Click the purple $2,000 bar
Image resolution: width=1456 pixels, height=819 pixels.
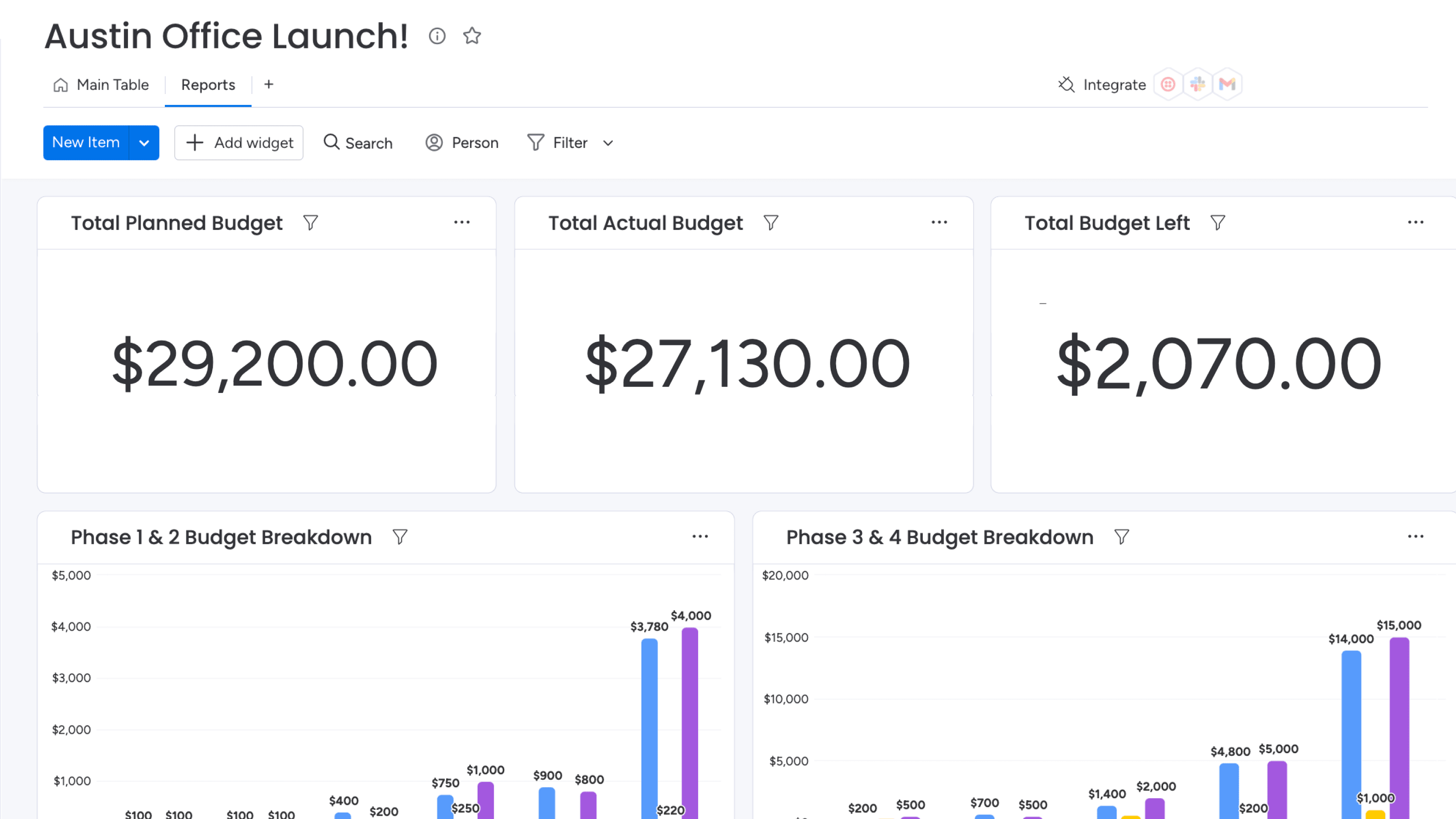1155,808
